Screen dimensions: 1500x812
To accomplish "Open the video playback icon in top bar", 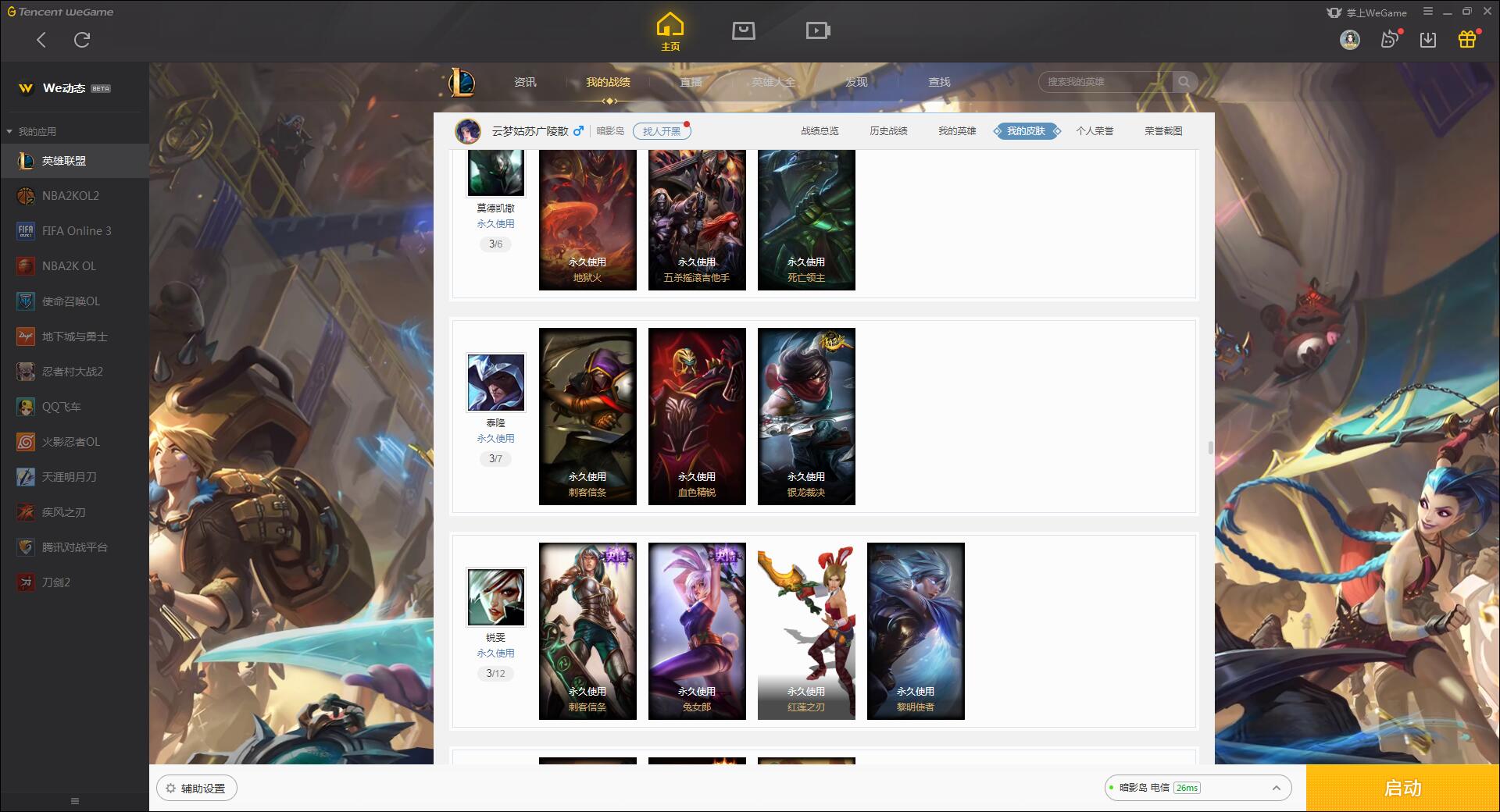I will 818,30.
